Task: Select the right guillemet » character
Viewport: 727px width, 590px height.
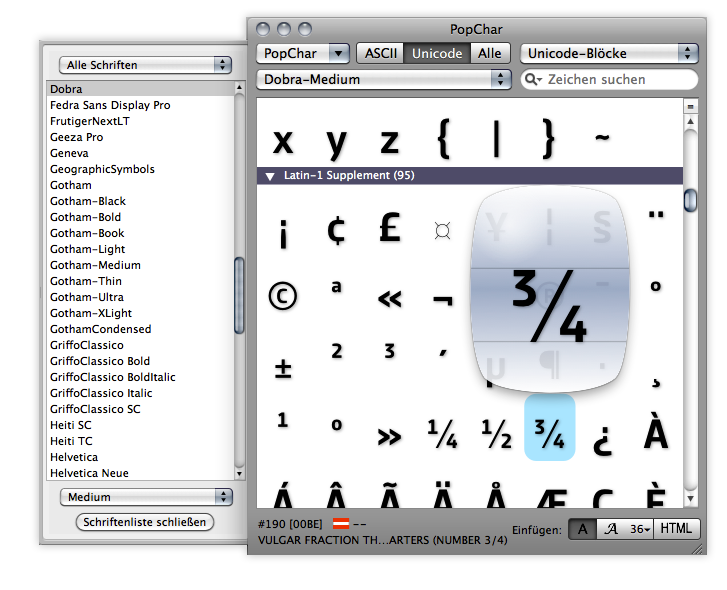Action: pos(389,437)
